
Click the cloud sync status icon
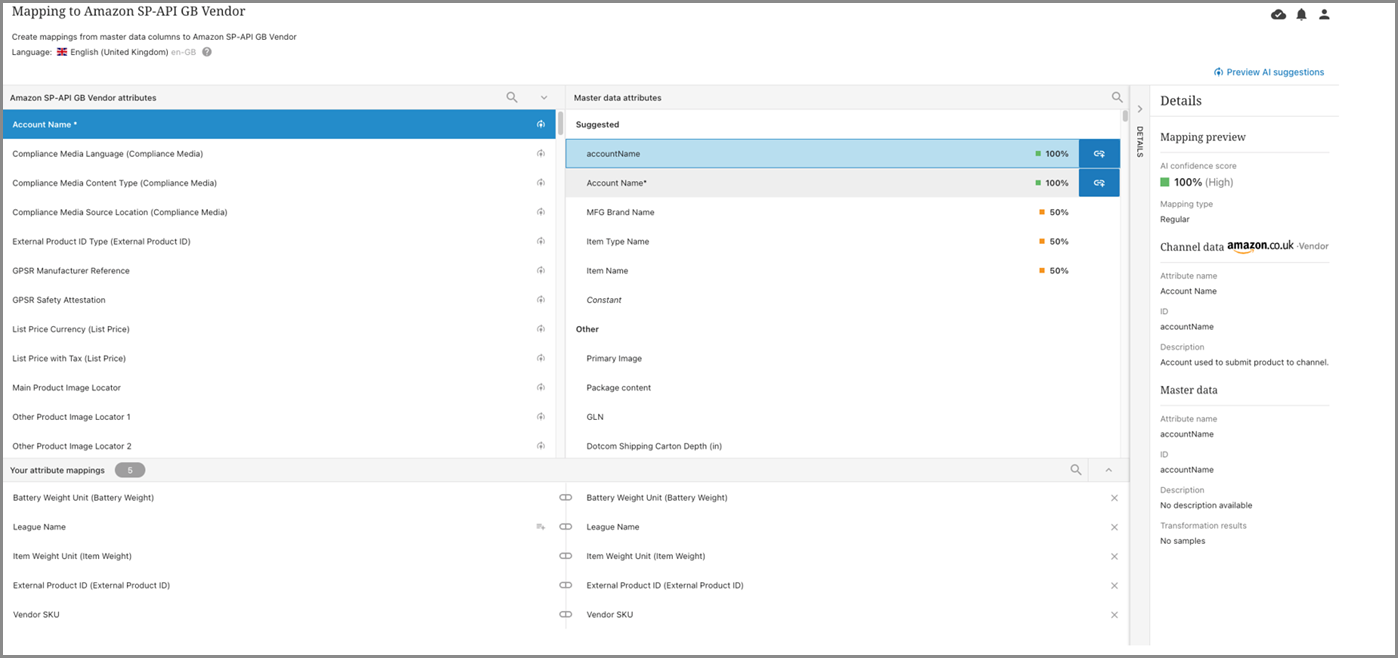click(1278, 14)
